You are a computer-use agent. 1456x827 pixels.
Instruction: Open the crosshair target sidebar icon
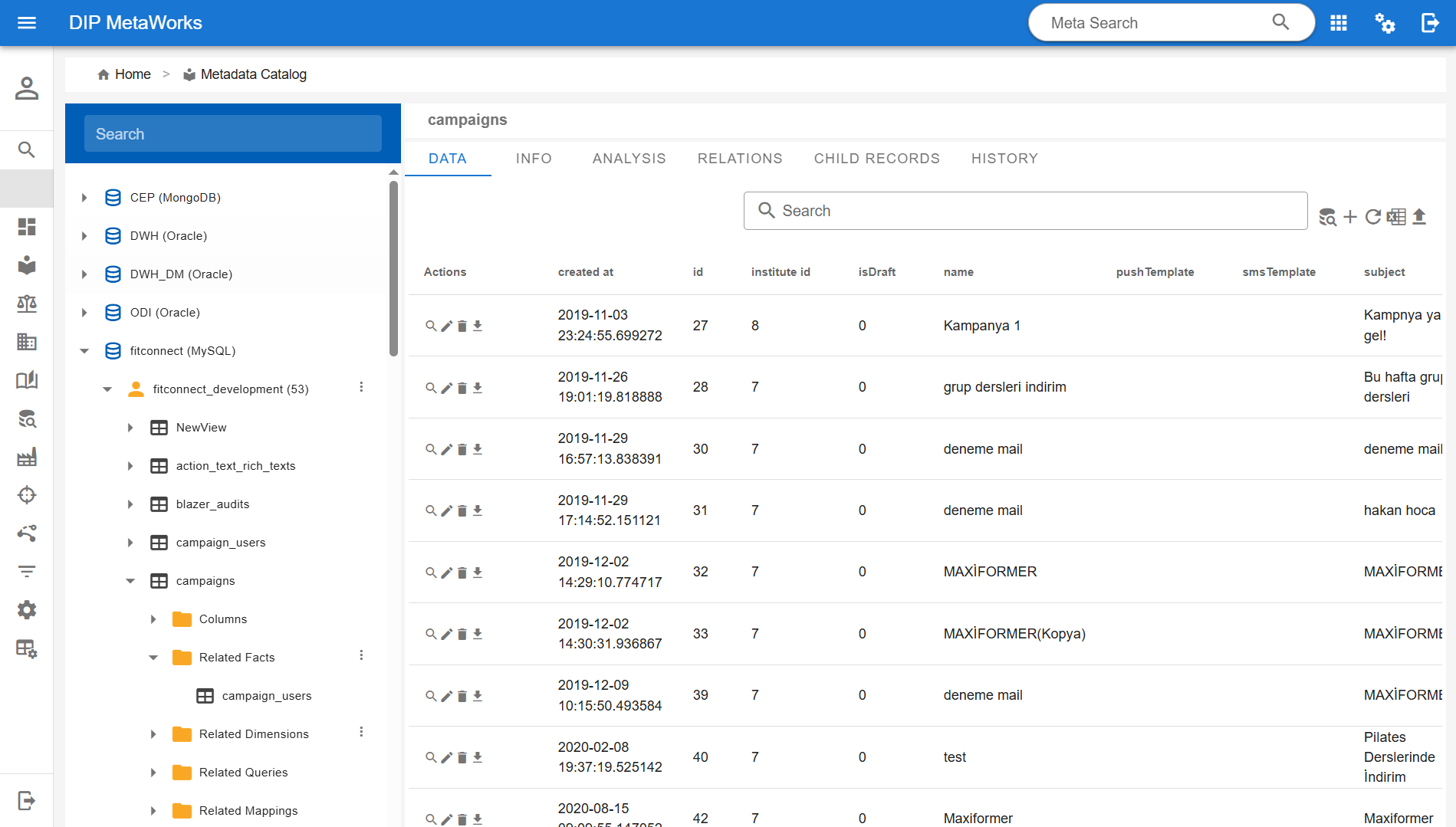pyautogui.click(x=27, y=495)
